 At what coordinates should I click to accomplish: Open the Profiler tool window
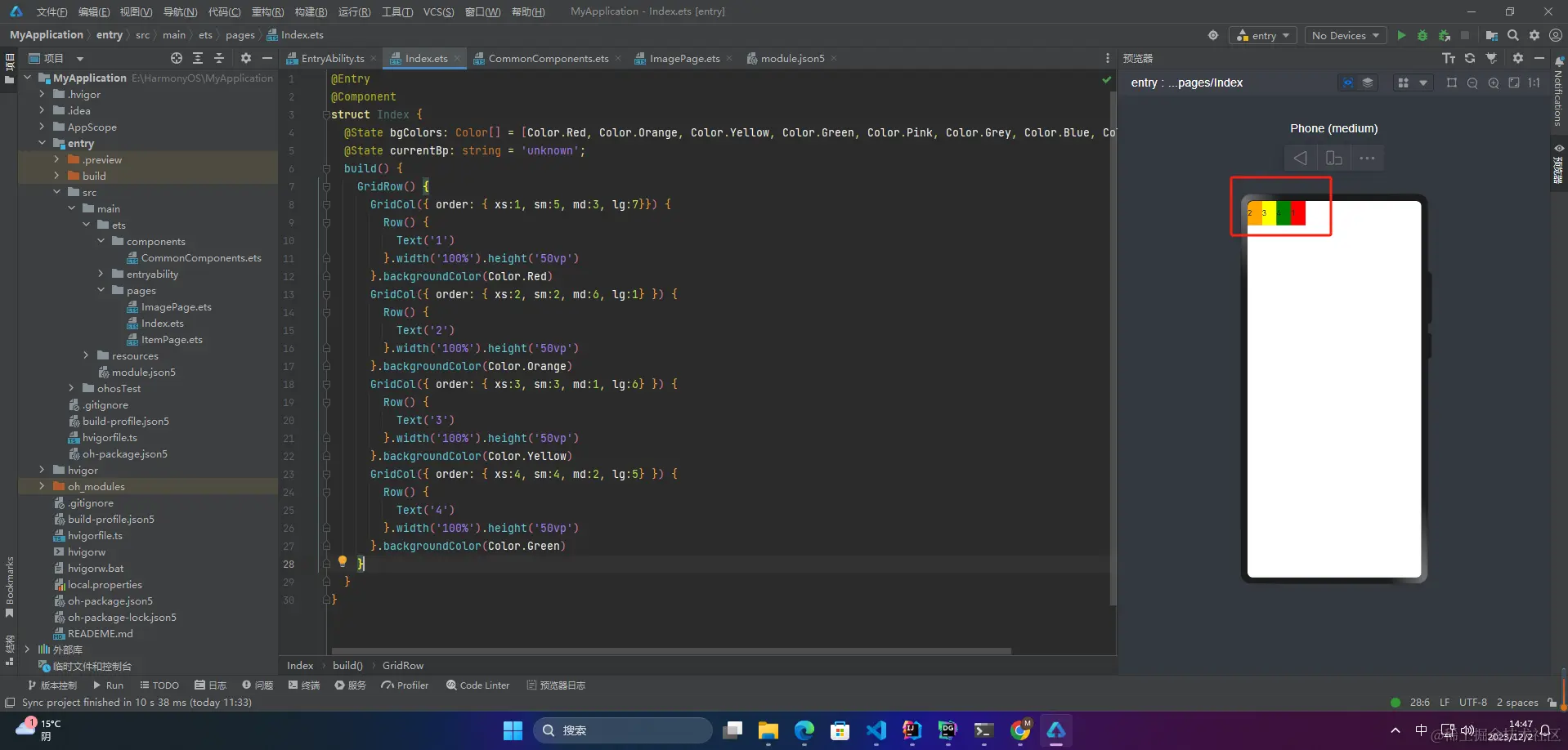(x=405, y=685)
